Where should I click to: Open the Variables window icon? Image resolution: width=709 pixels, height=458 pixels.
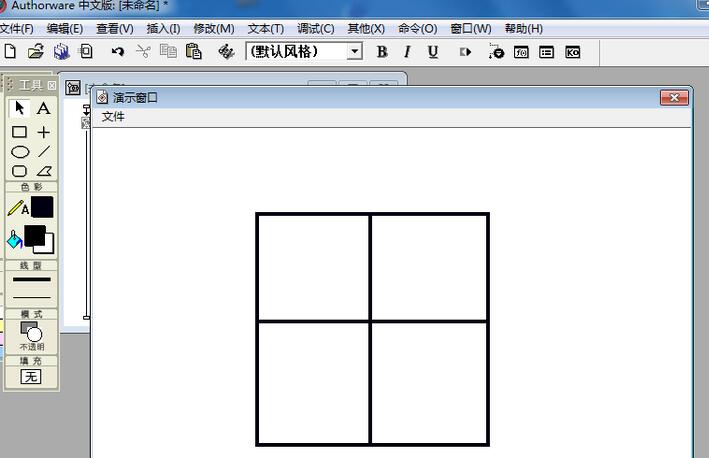click(x=547, y=52)
